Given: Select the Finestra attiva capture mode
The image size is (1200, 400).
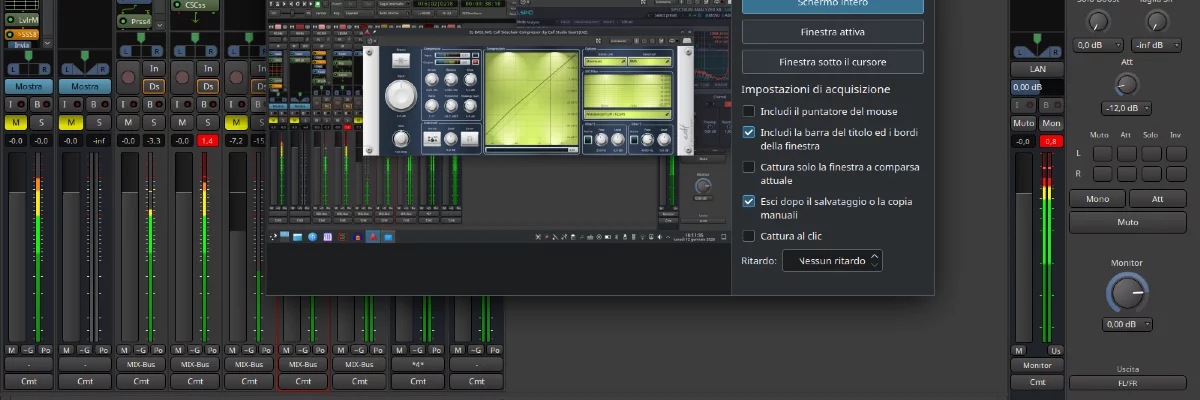Looking at the screenshot, I should pos(832,32).
